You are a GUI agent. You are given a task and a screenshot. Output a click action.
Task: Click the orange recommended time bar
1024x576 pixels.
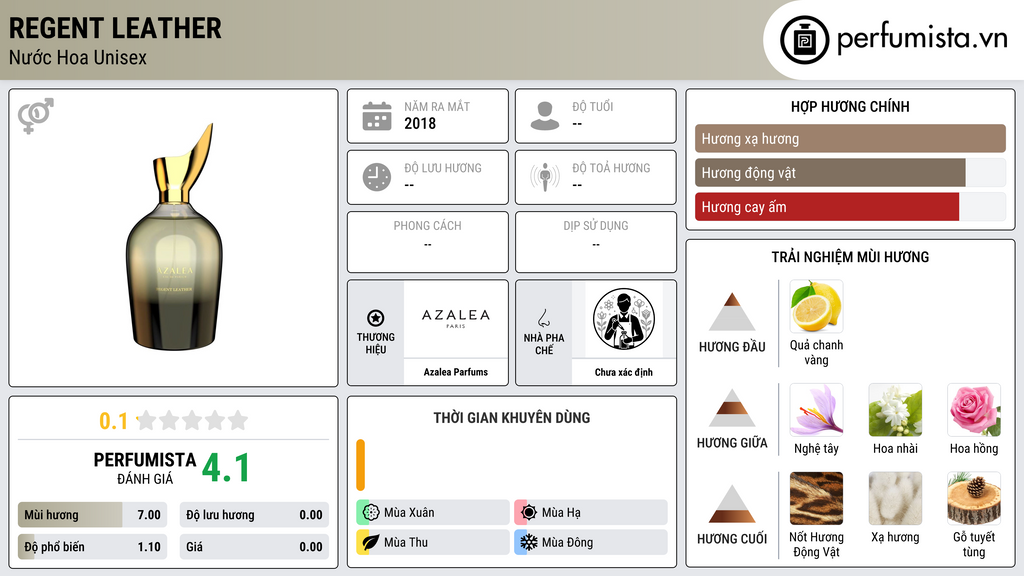[x=360, y=465]
